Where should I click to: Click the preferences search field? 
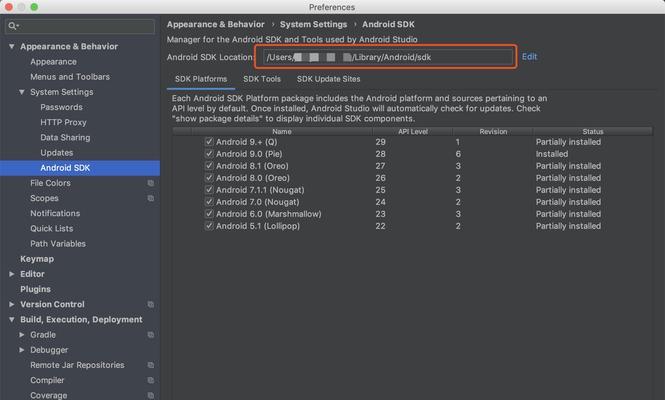pyautogui.click(x=80, y=26)
